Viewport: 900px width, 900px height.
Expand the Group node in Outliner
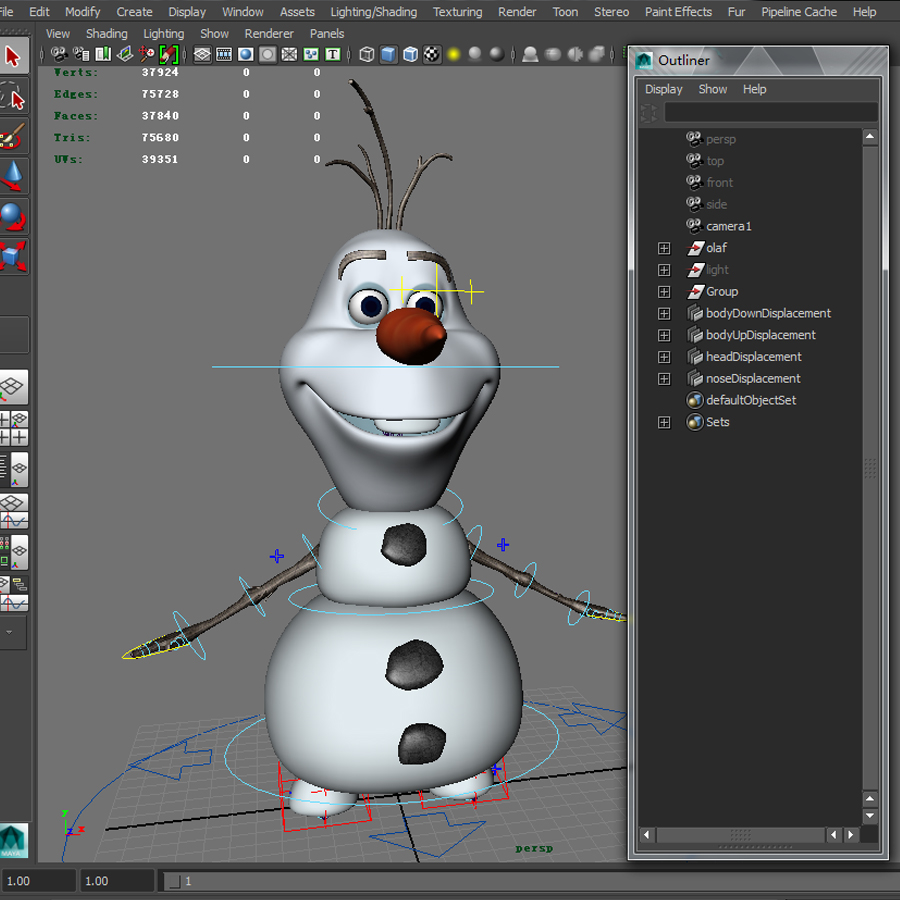point(664,291)
